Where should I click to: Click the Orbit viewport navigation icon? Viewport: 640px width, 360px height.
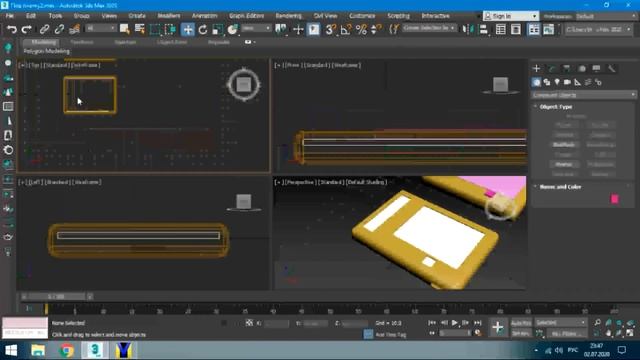619,333
